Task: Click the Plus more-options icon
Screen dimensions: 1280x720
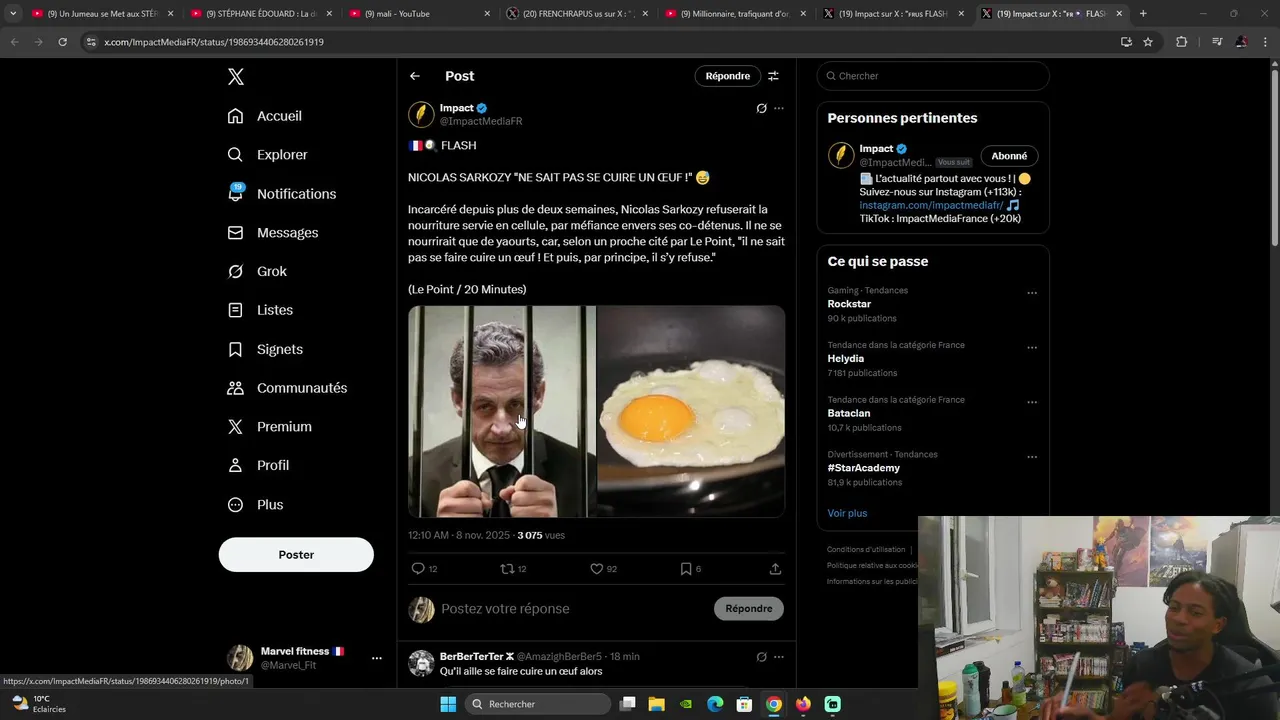Action: pos(235,505)
